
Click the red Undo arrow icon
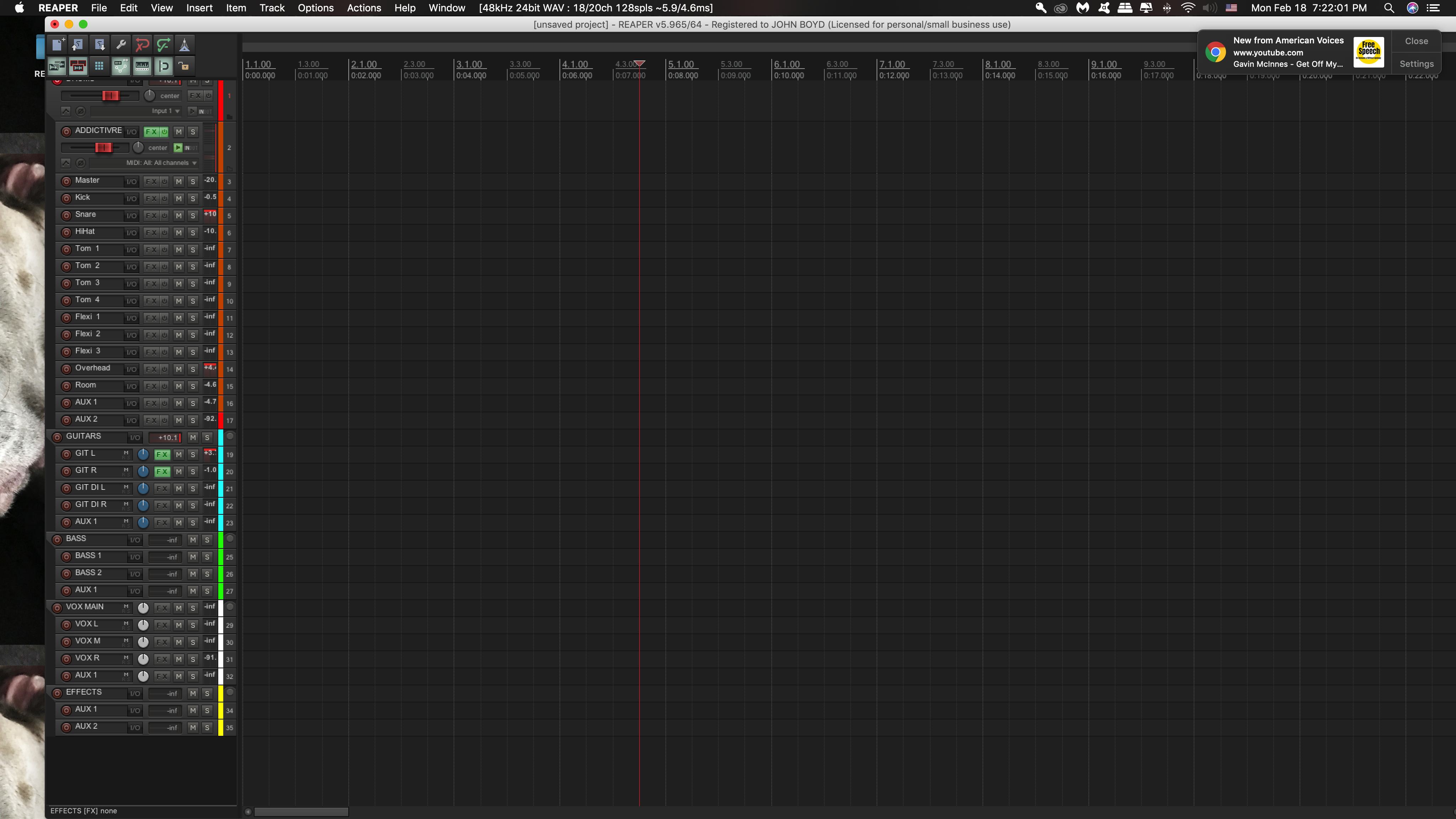142,45
